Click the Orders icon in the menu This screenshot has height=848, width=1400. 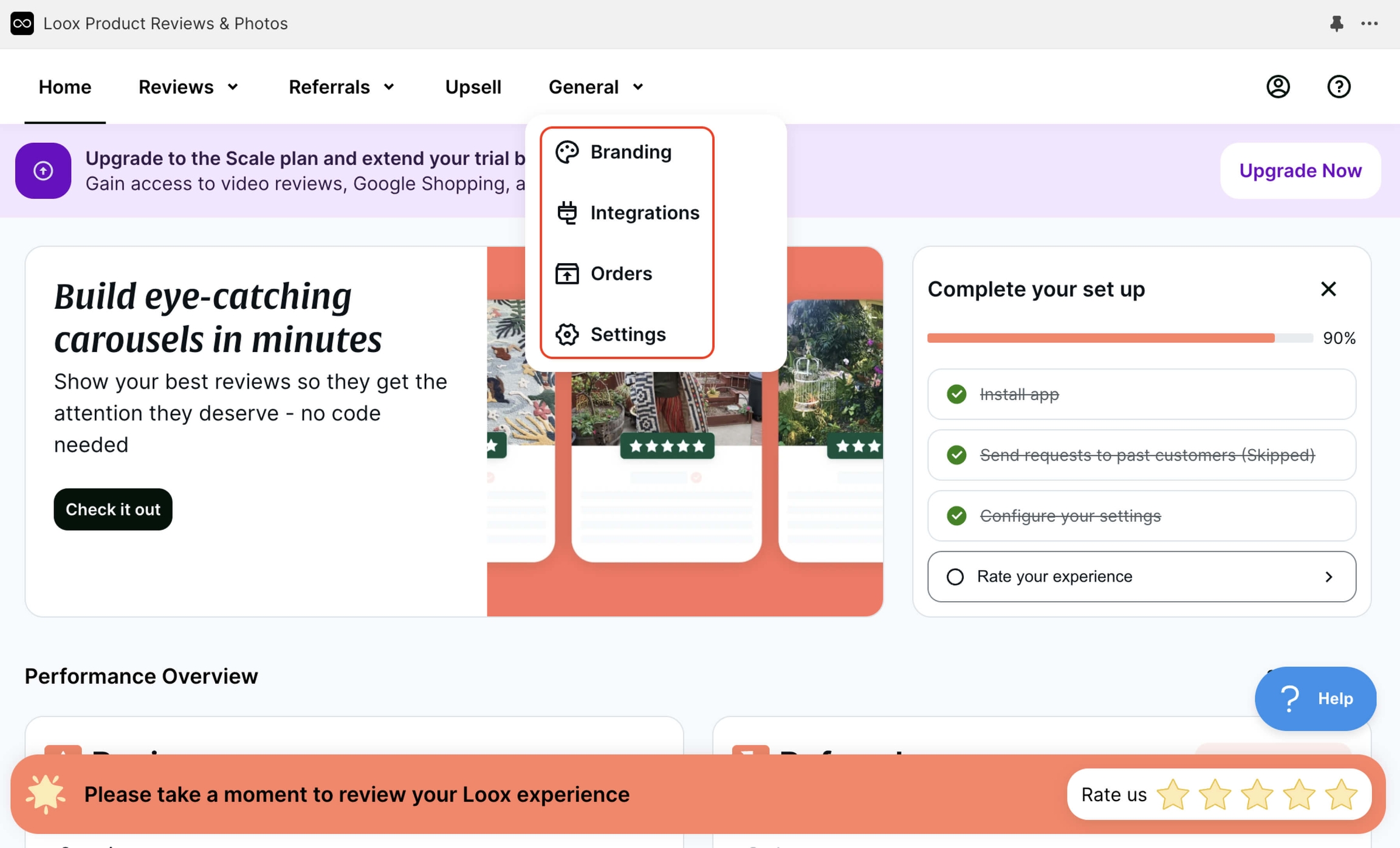coord(566,273)
